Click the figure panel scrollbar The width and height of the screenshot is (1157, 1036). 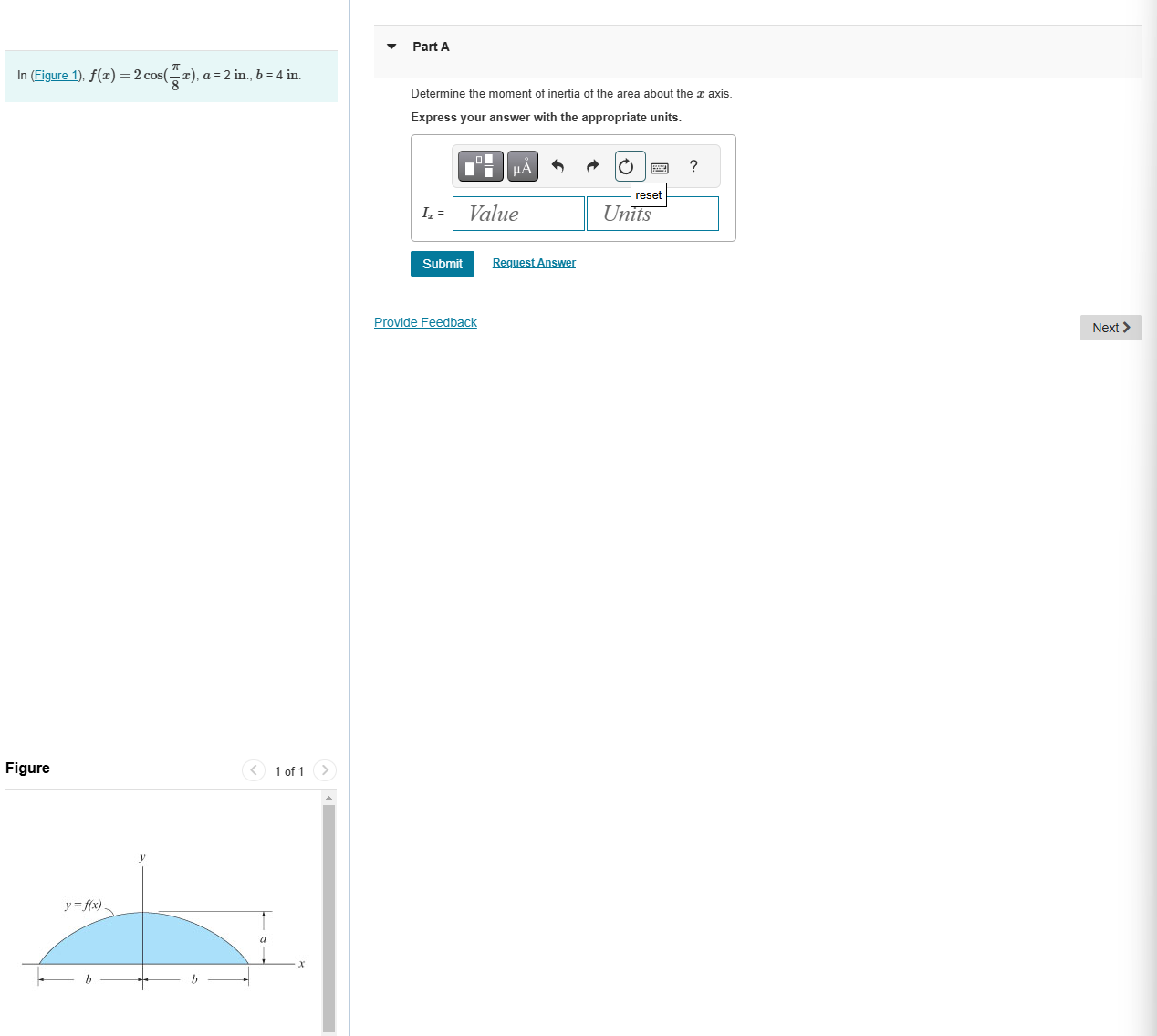coord(329,913)
